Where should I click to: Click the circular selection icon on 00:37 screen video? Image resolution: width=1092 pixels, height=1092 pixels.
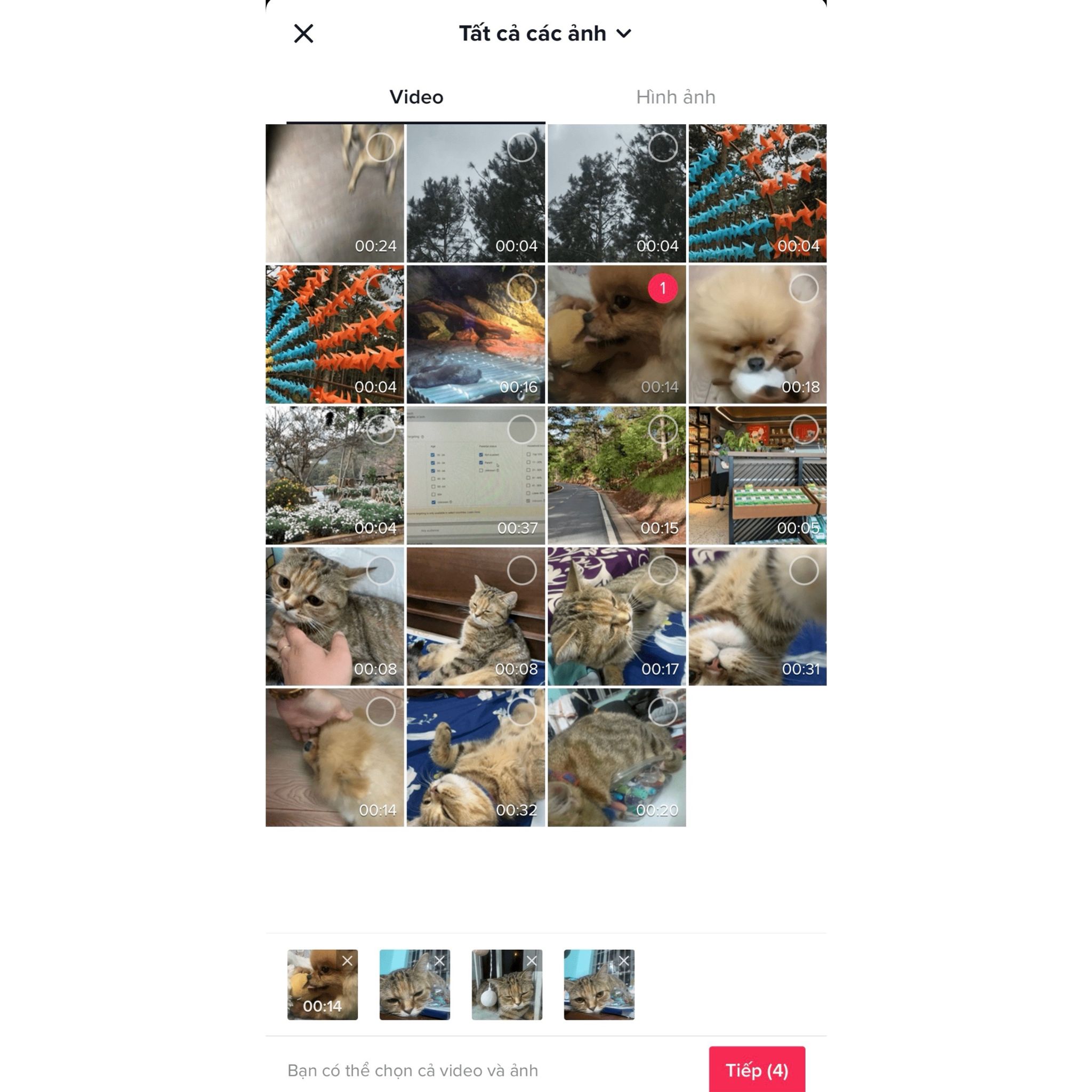coord(521,429)
